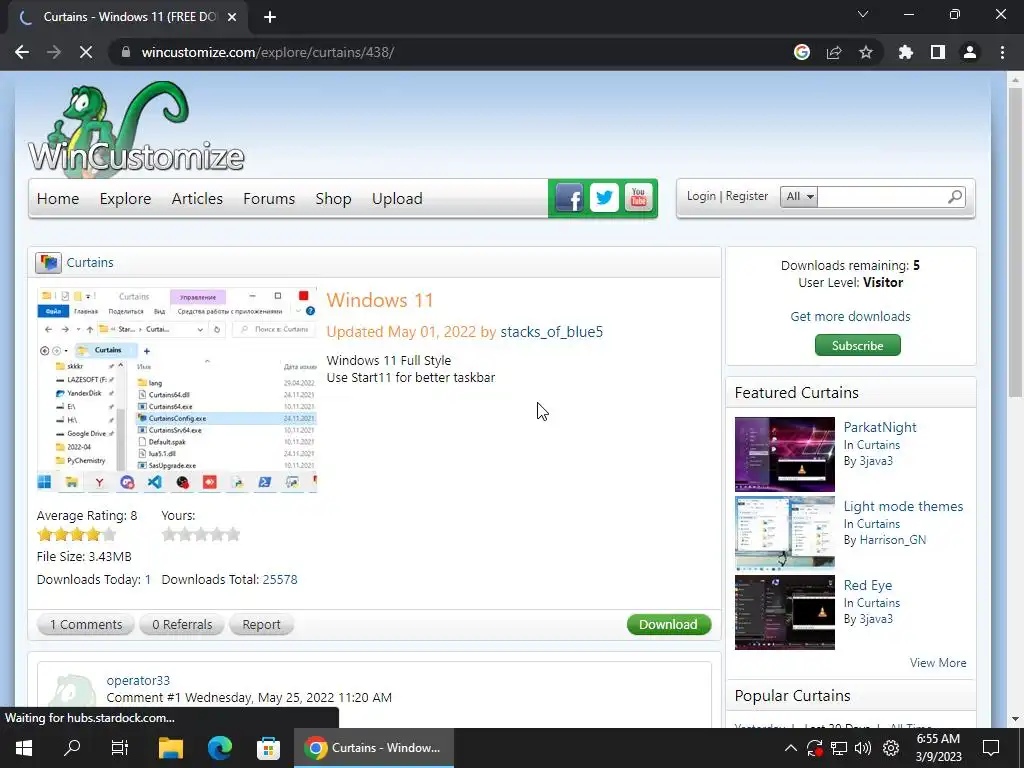Viewport: 1024px width, 768px height.
Task: Open the Shop menu item
Action: (333, 199)
